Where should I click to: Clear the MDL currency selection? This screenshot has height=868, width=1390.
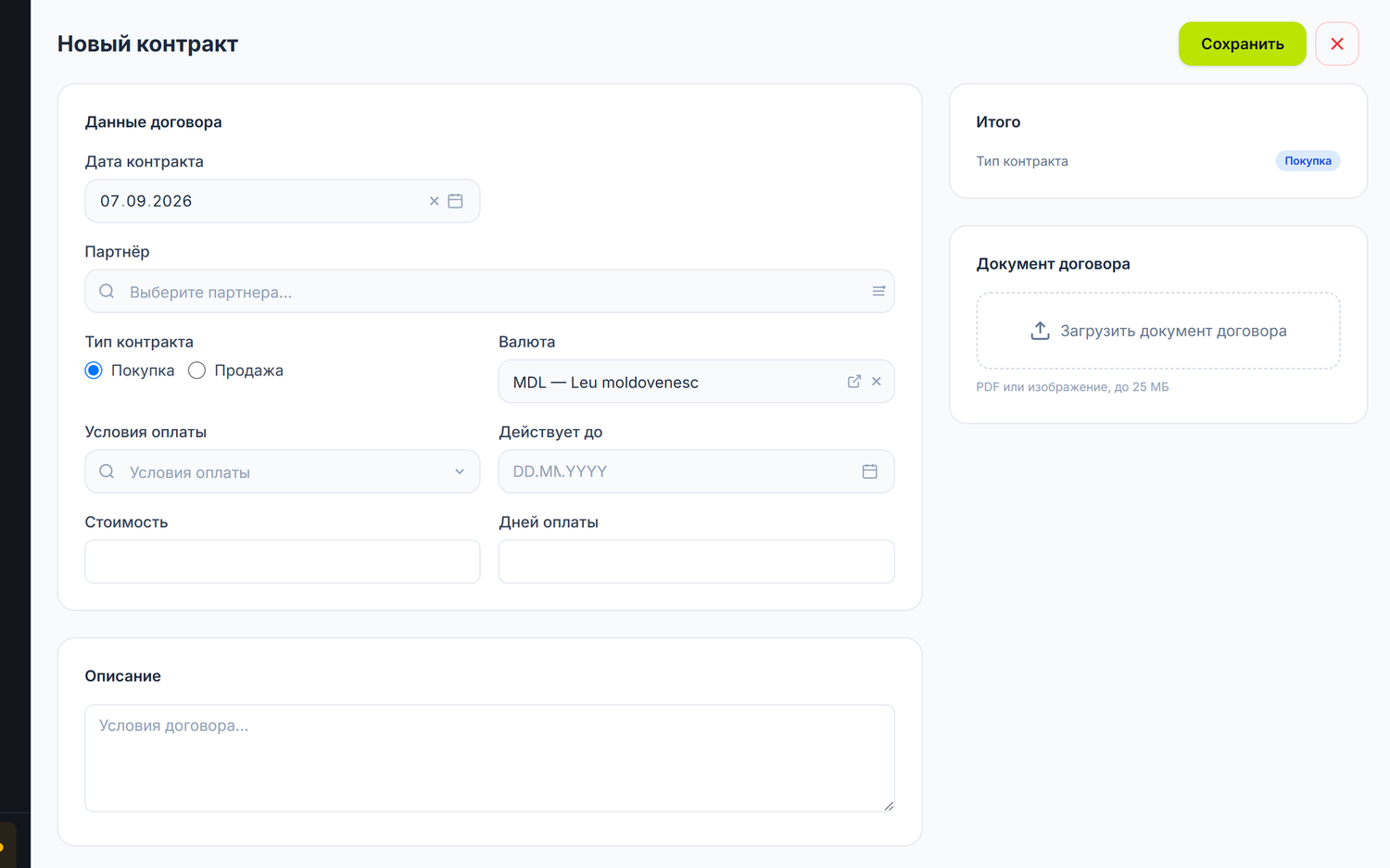coord(877,382)
